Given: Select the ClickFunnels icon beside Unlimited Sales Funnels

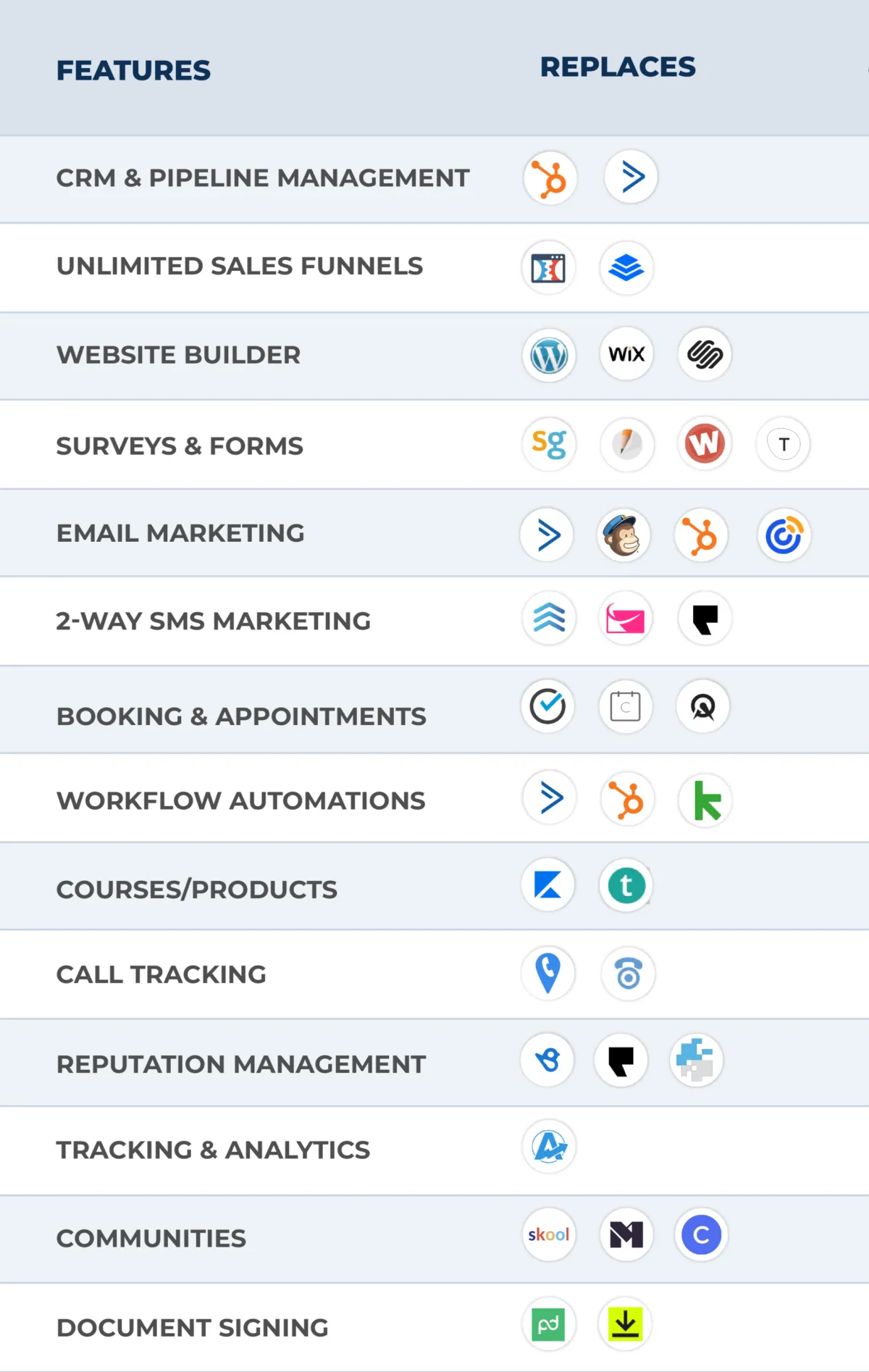Looking at the screenshot, I should [548, 268].
